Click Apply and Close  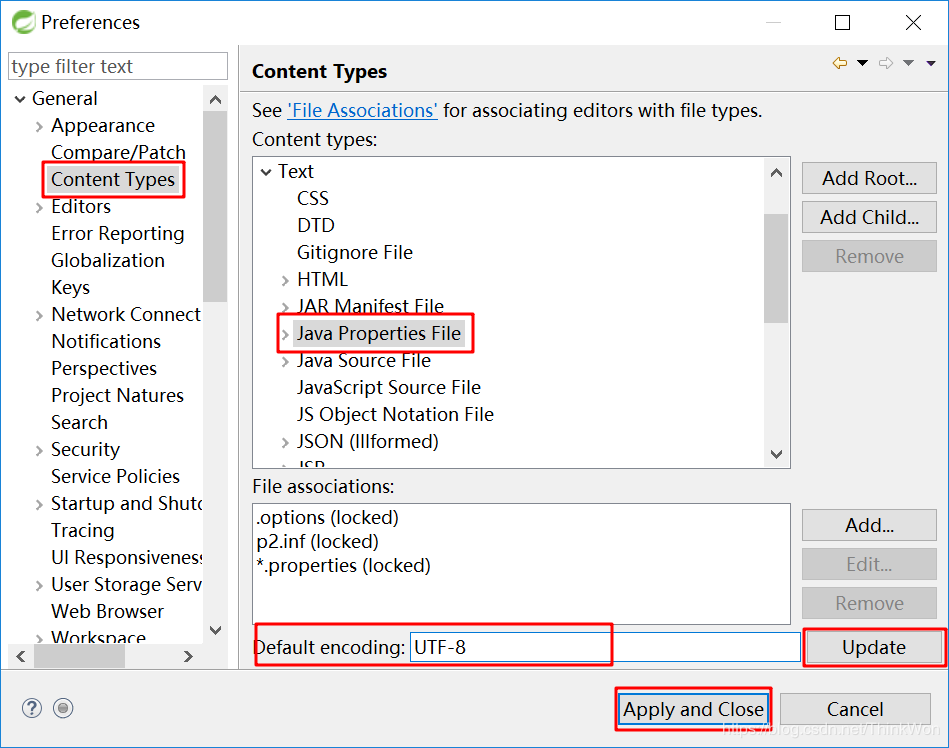[694, 709]
